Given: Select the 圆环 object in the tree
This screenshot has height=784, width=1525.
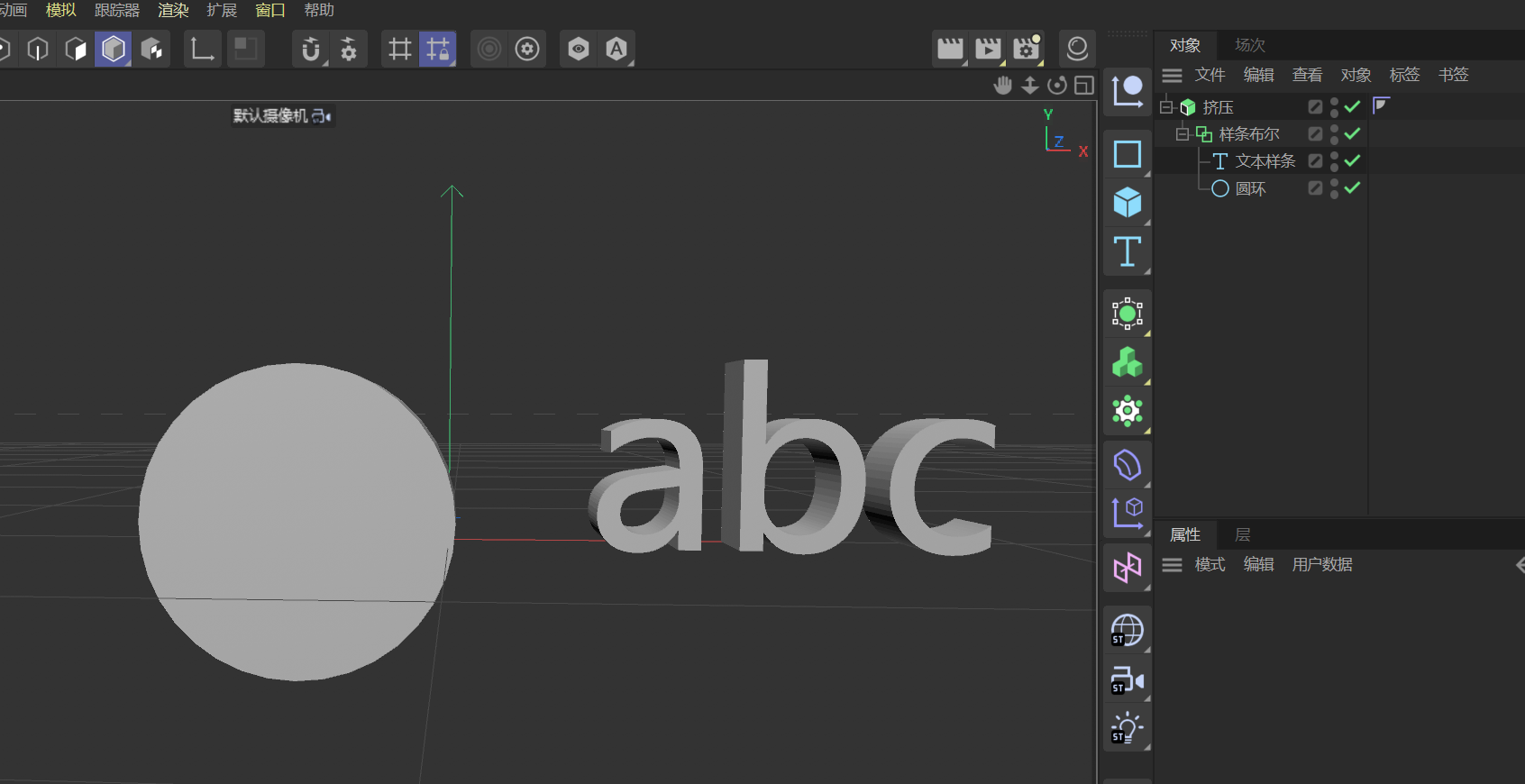Looking at the screenshot, I should coord(1250,188).
